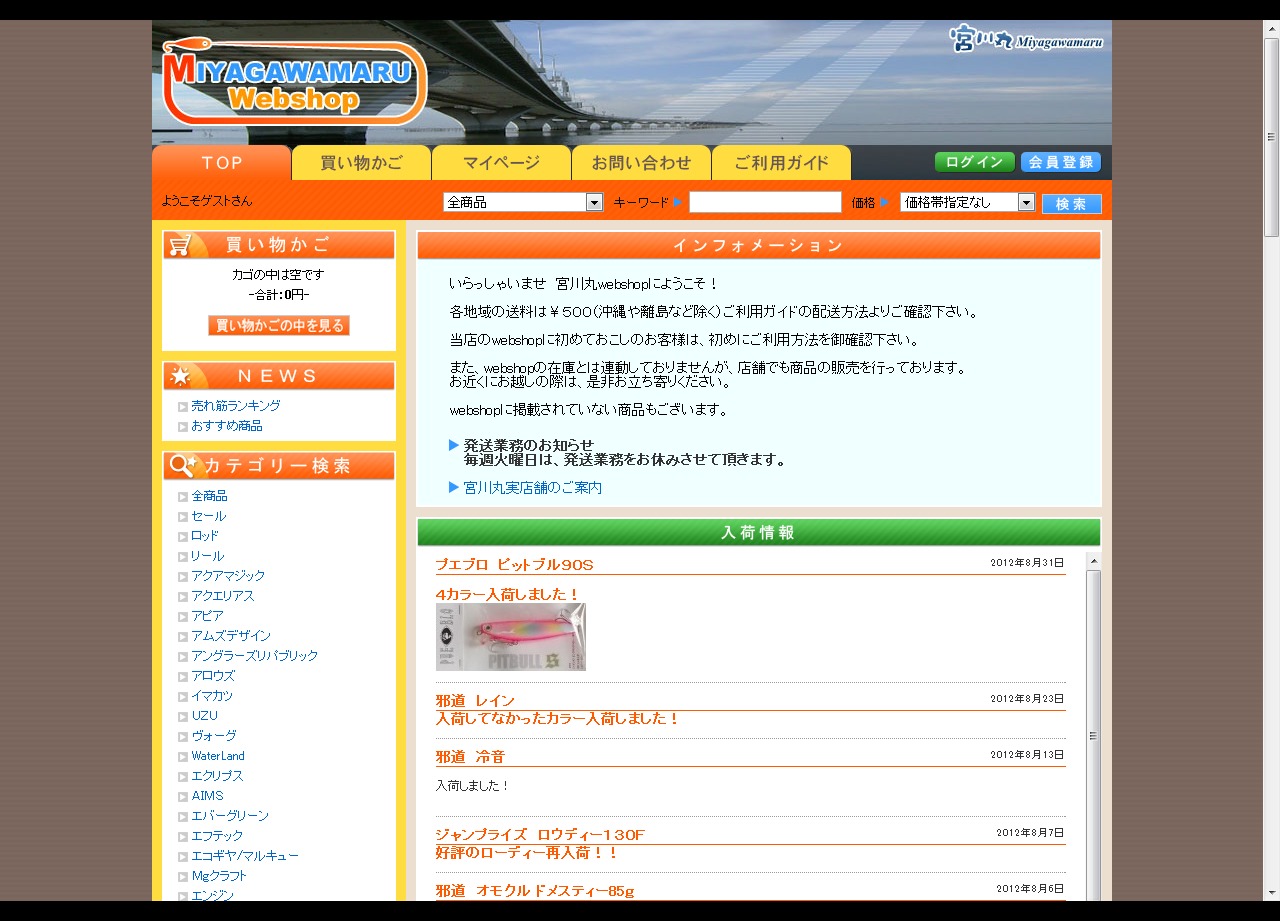
Task: Open the マイページ tab
Action: pos(501,163)
